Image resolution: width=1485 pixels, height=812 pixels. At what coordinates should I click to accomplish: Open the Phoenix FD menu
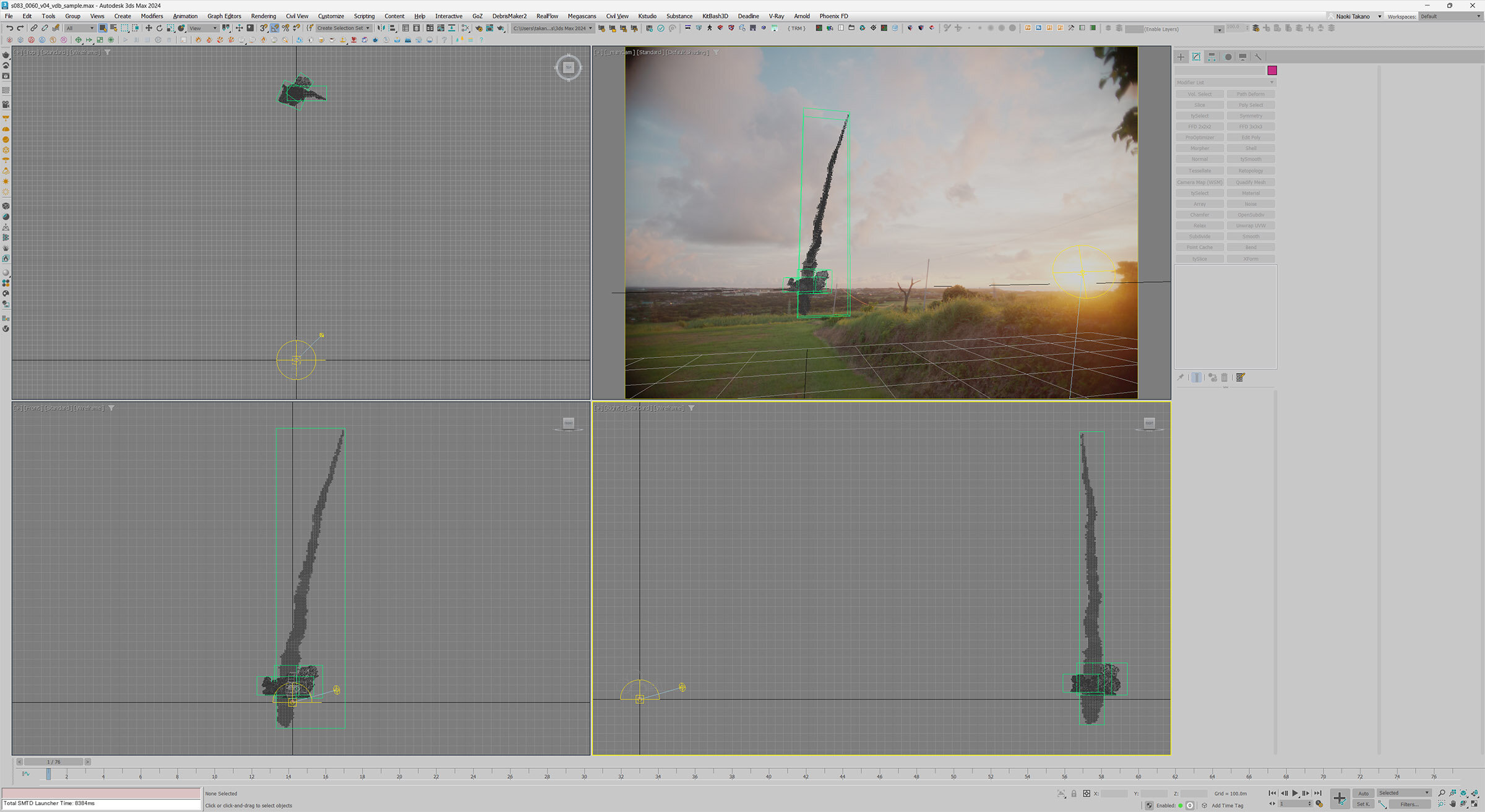click(833, 16)
